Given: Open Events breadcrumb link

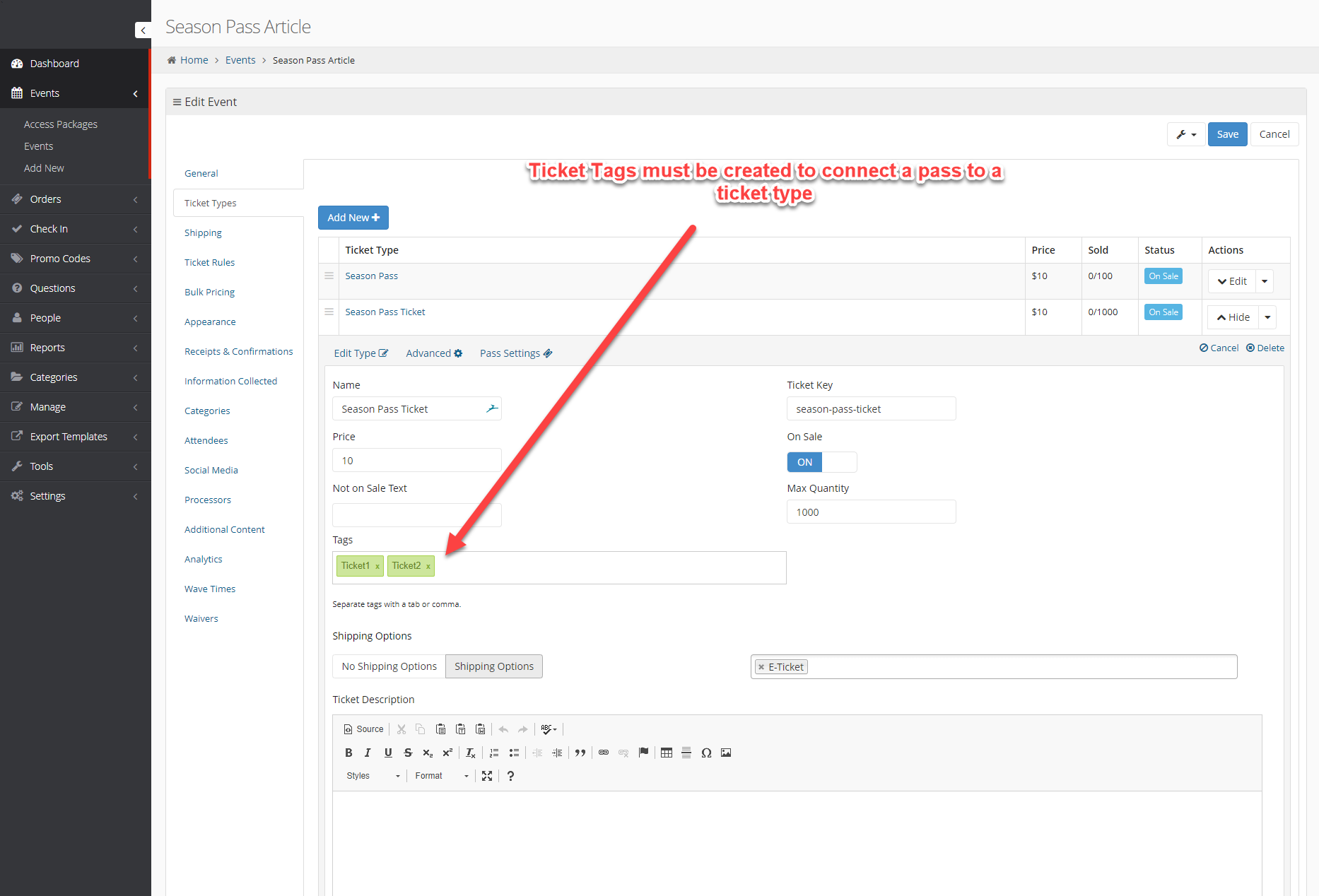Looking at the screenshot, I should [240, 60].
